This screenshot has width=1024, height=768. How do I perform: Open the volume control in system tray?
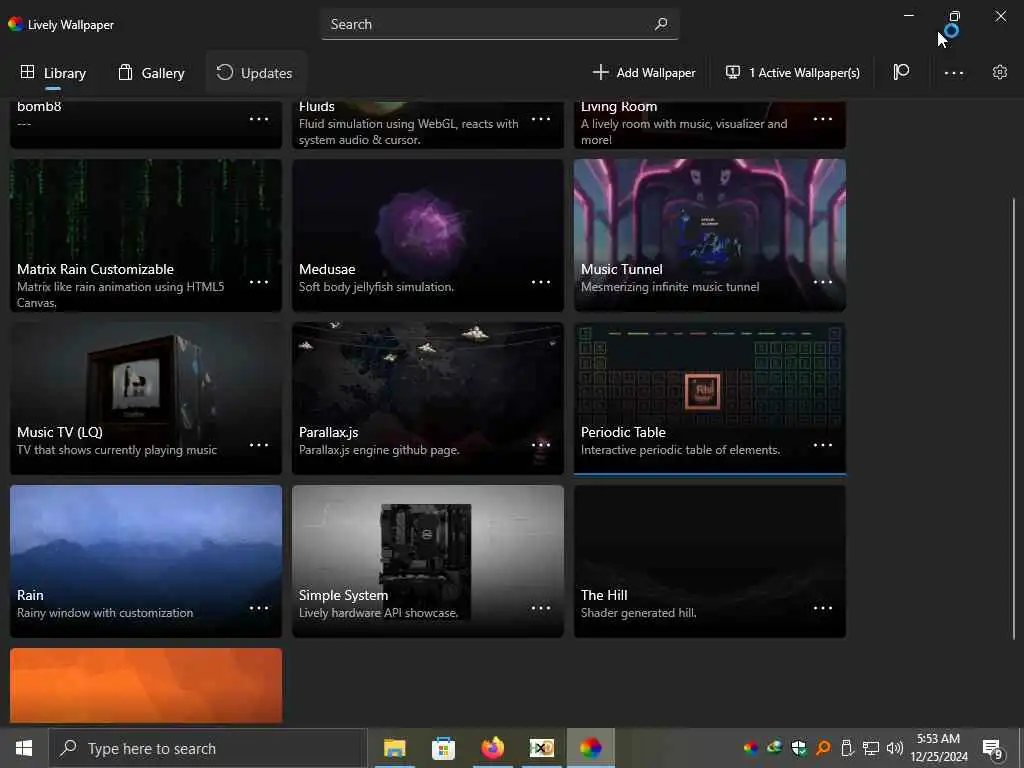click(x=895, y=748)
